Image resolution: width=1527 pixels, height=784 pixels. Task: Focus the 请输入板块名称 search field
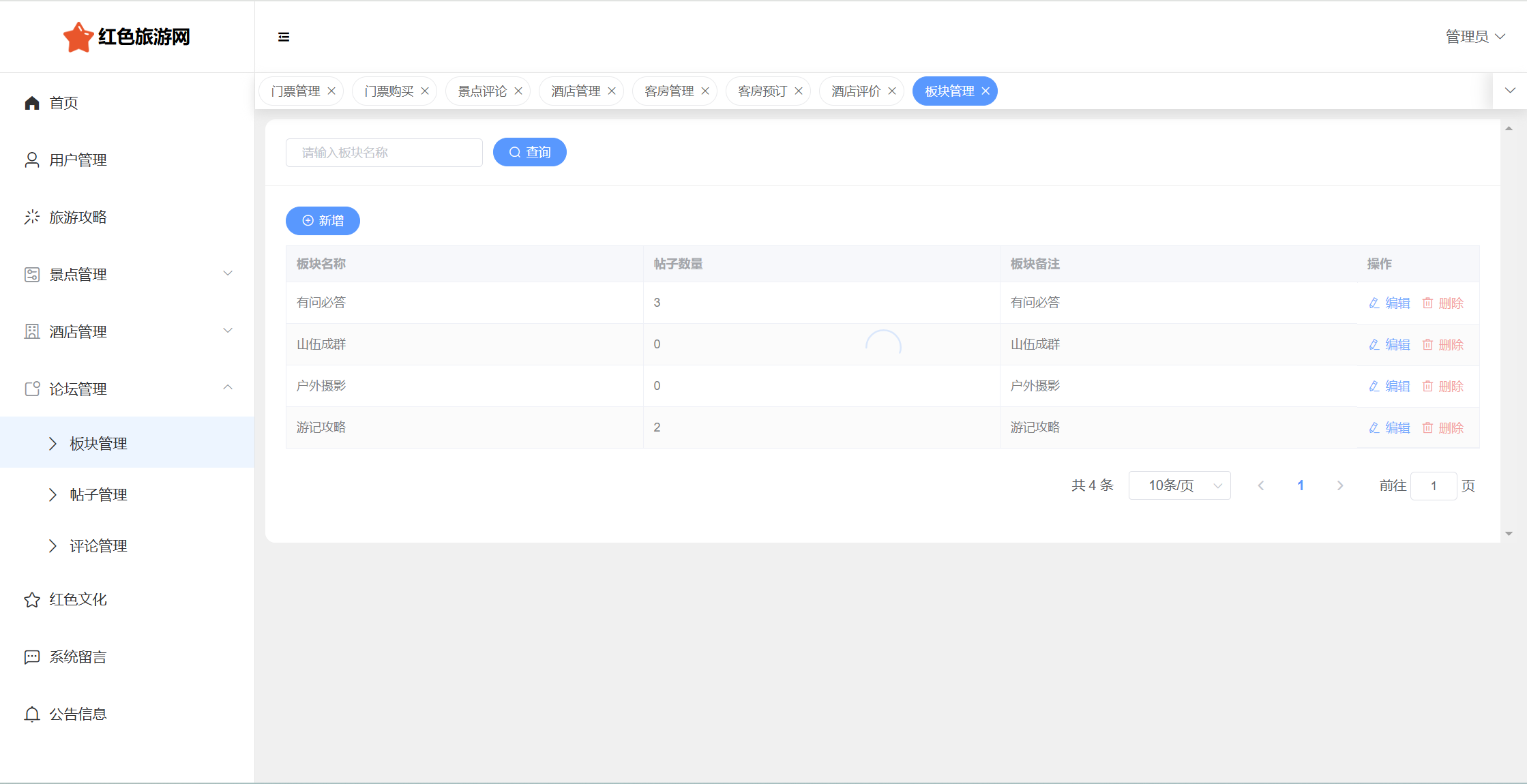384,153
